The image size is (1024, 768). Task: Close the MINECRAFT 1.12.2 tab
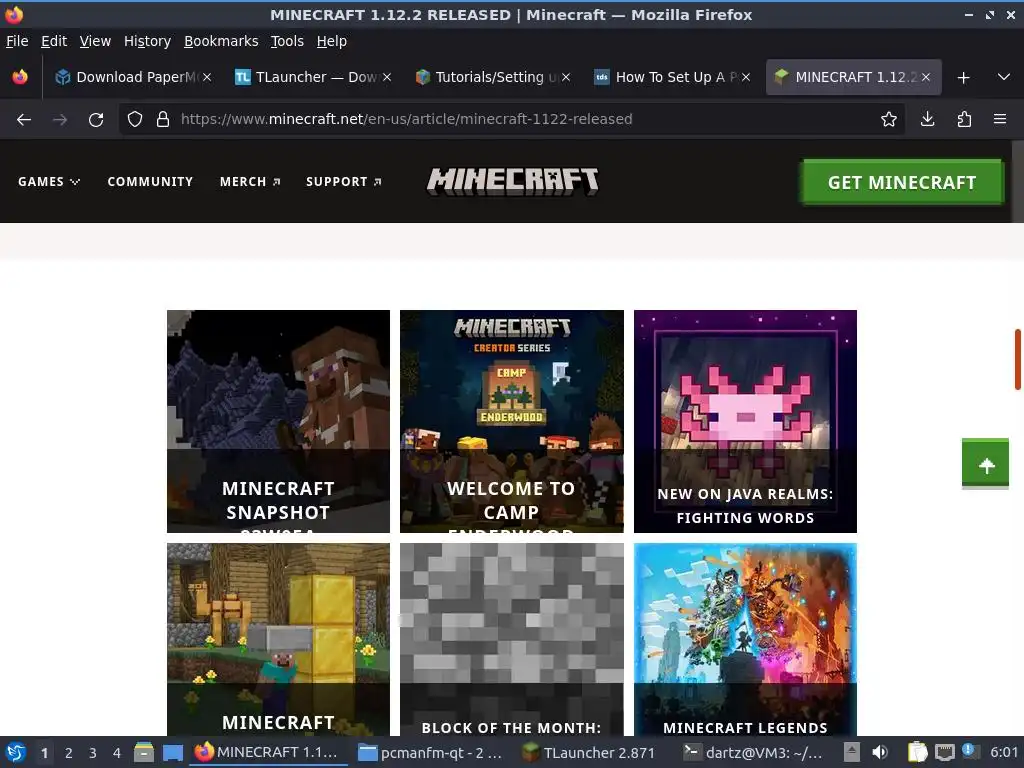926,77
